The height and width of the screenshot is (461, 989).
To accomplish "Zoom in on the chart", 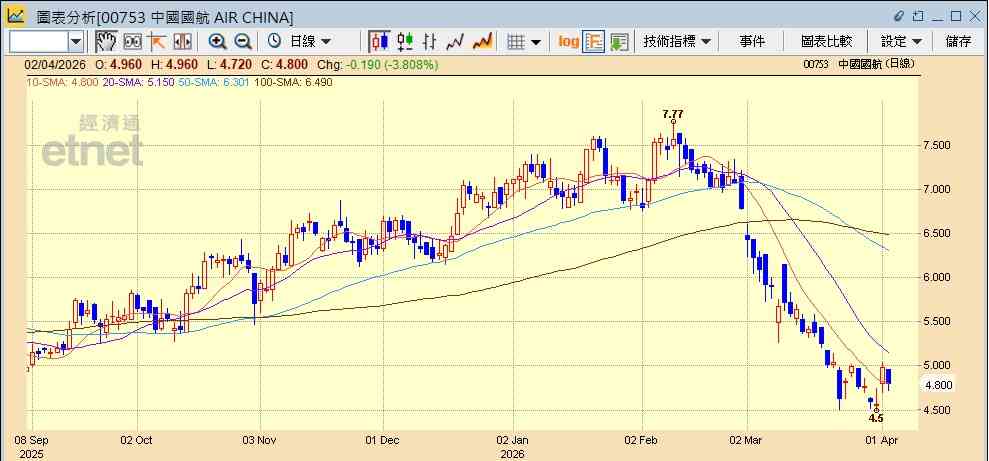I will click(218, 42).
